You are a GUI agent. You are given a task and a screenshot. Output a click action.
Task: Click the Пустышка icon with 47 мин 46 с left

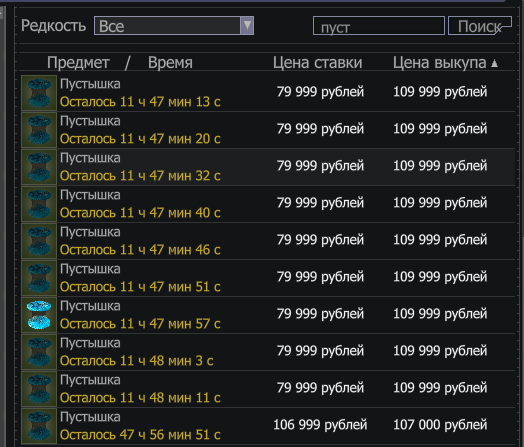pyautogui.click(x=39, y=241)
